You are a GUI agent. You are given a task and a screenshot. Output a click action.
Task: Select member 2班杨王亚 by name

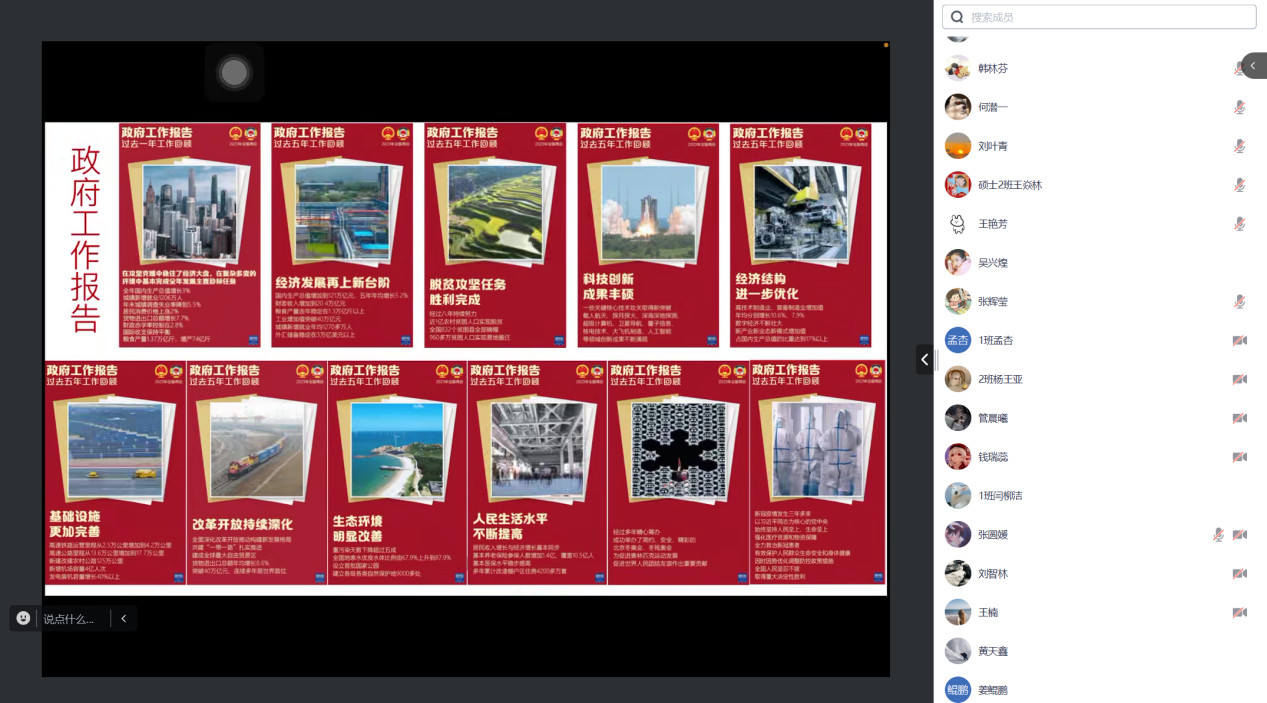(x=1000, y=379)
